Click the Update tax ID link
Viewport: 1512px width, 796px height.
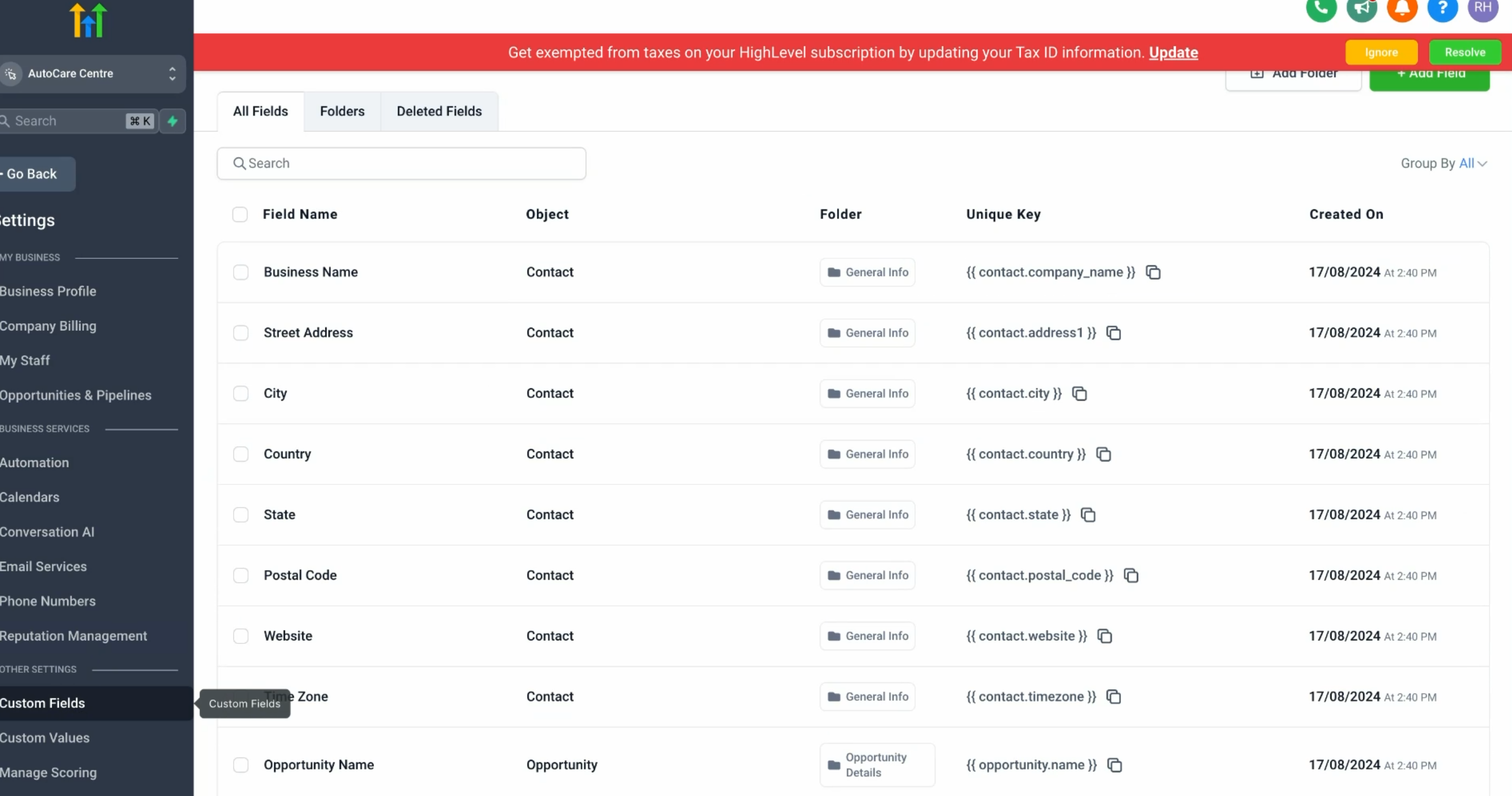[1173, 52]
